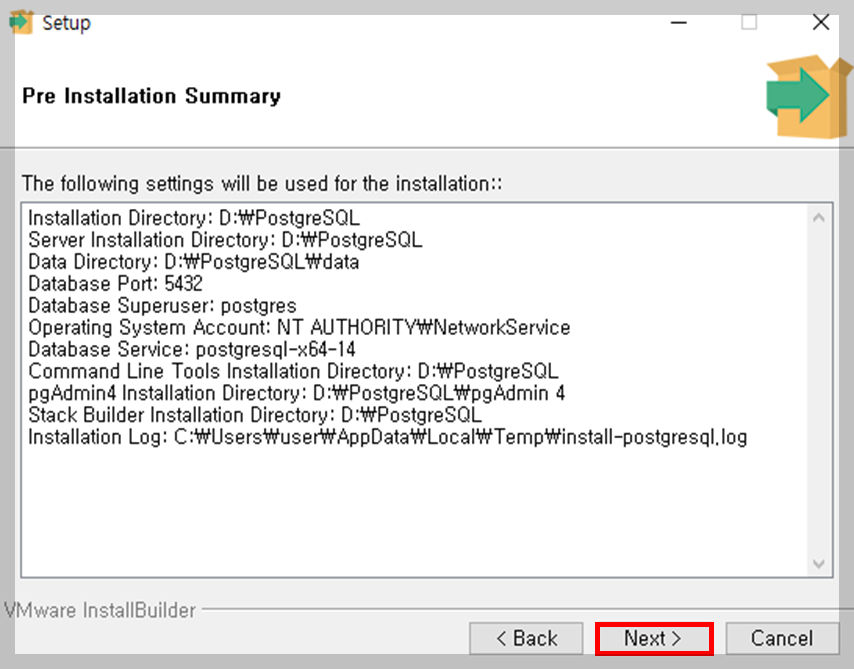Click the disabled maximize button
Viewport: 854px width, 669px height.
coord(749,22)
